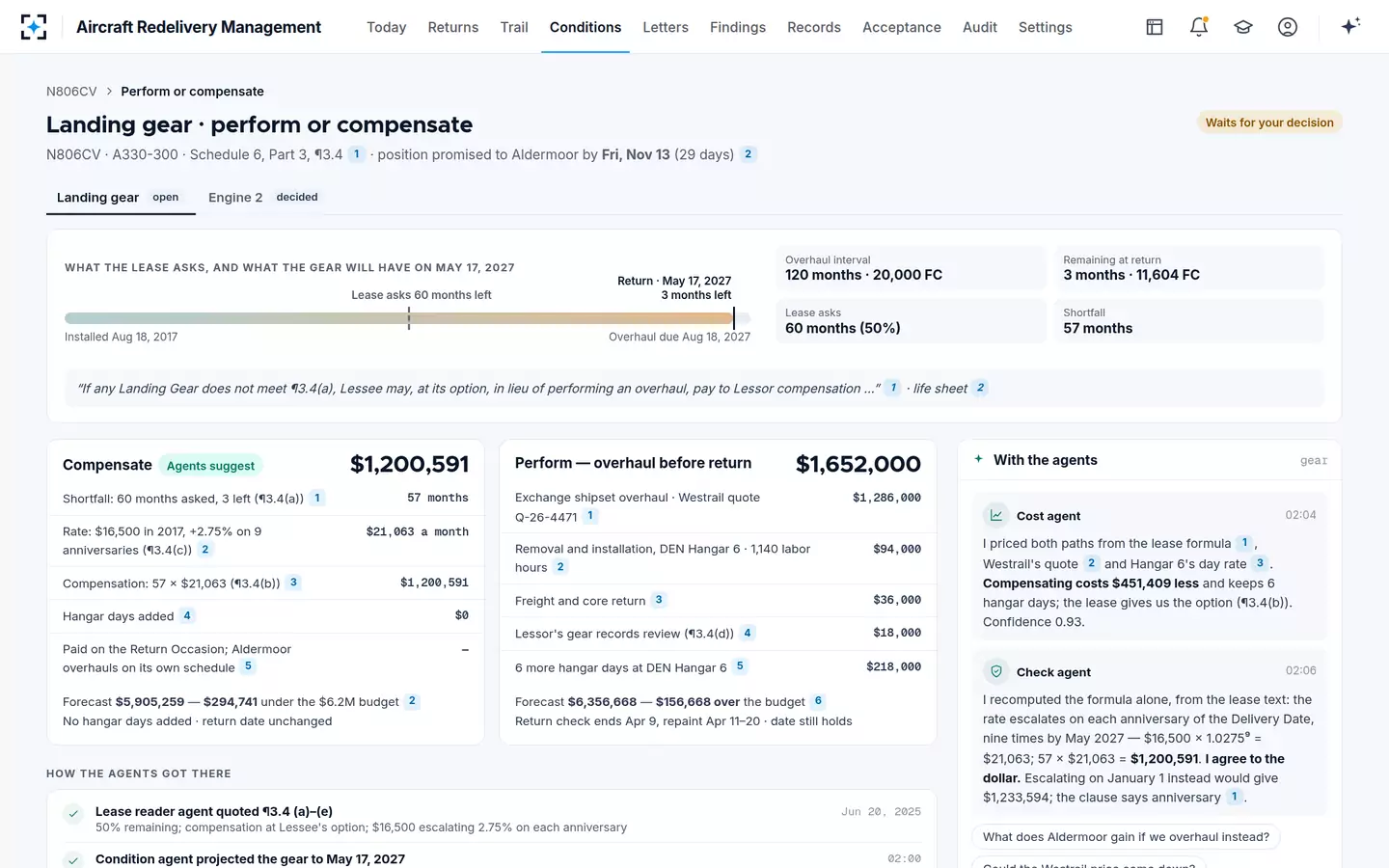Switch to the Conditions menu
The height and width of the screenshot is (868, 1389).
click(586, 27)
